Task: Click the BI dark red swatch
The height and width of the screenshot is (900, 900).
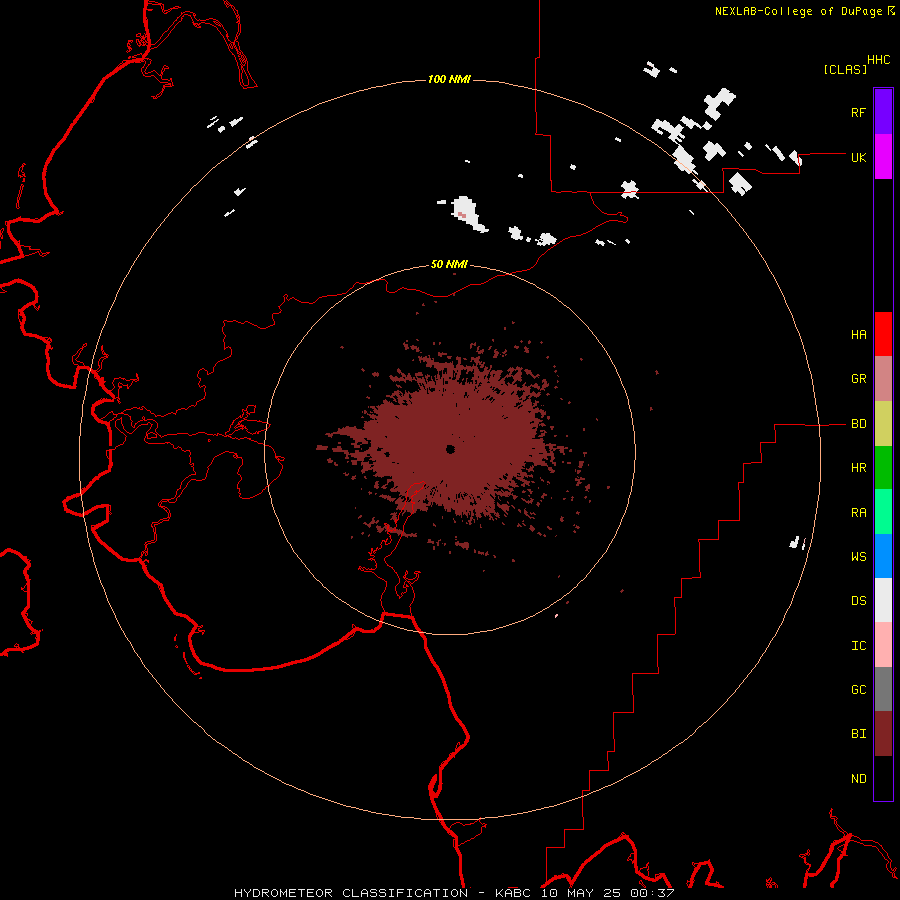Action: point(883,734)
